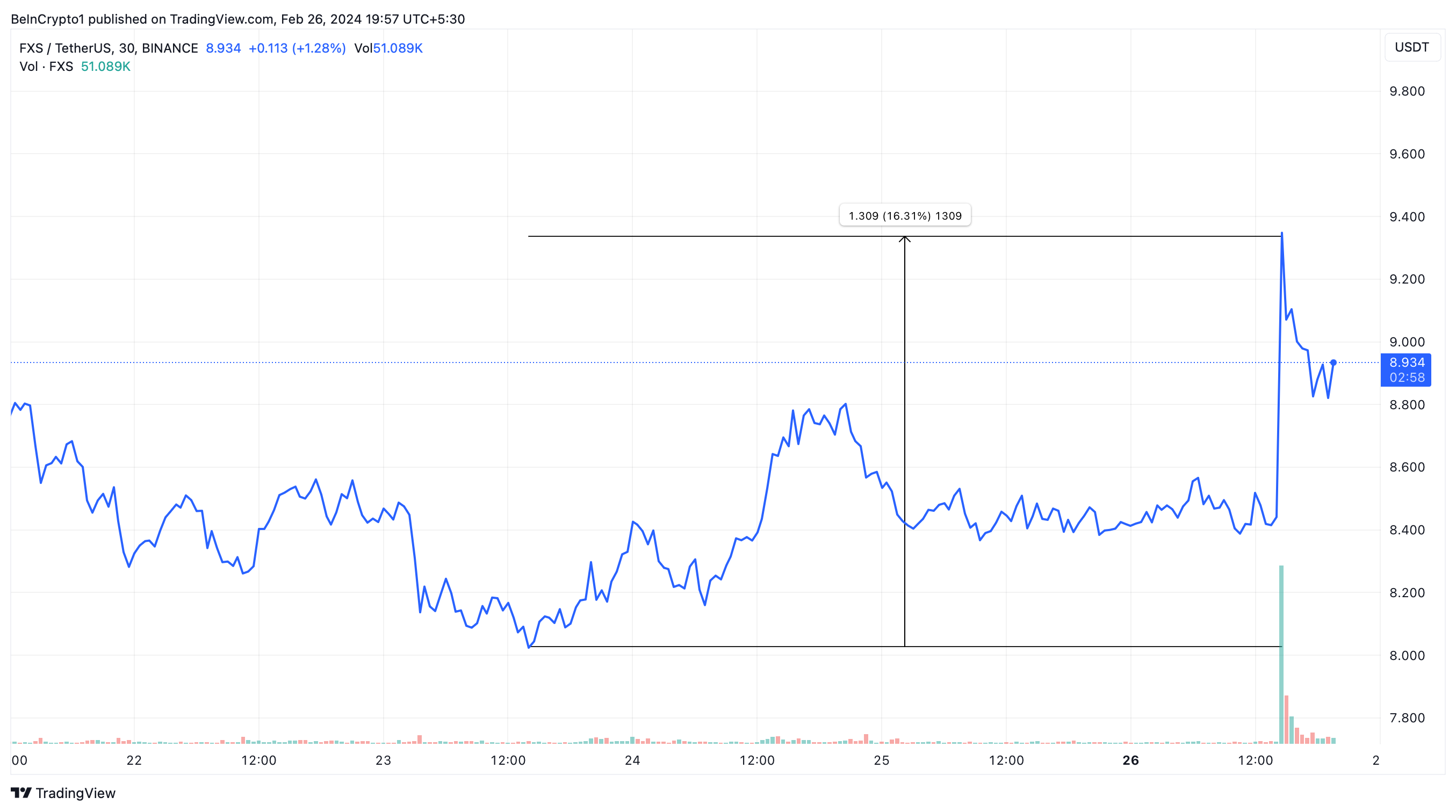This screenshot has height=812, width=1456.
Task: Click the 1.309 (16.31%) measurement label
Action: (904, 216)
